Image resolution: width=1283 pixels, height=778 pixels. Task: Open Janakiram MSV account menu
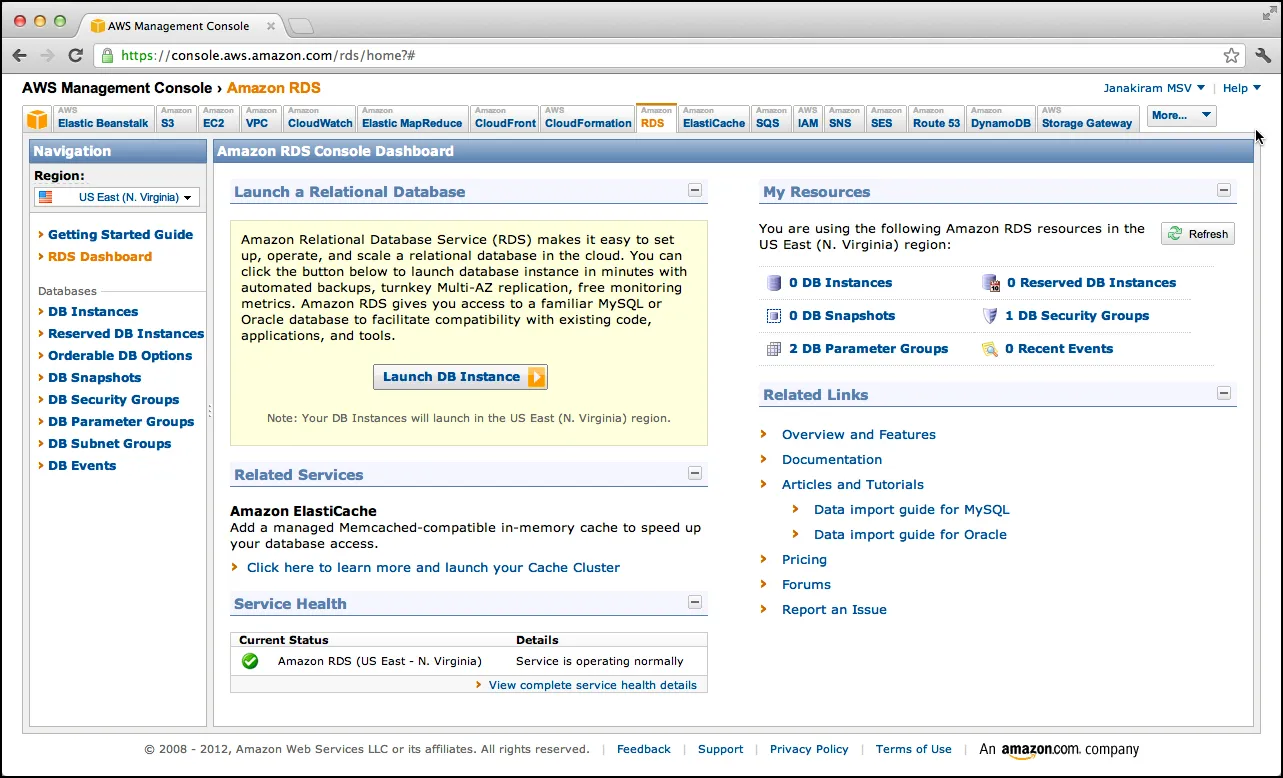(x=1154, y=88)
